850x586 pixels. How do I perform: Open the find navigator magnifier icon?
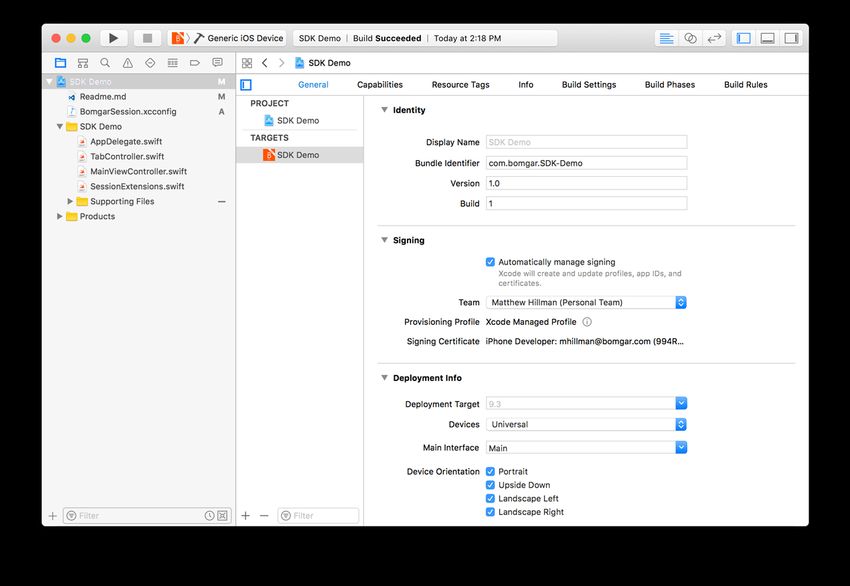(105, 63)
